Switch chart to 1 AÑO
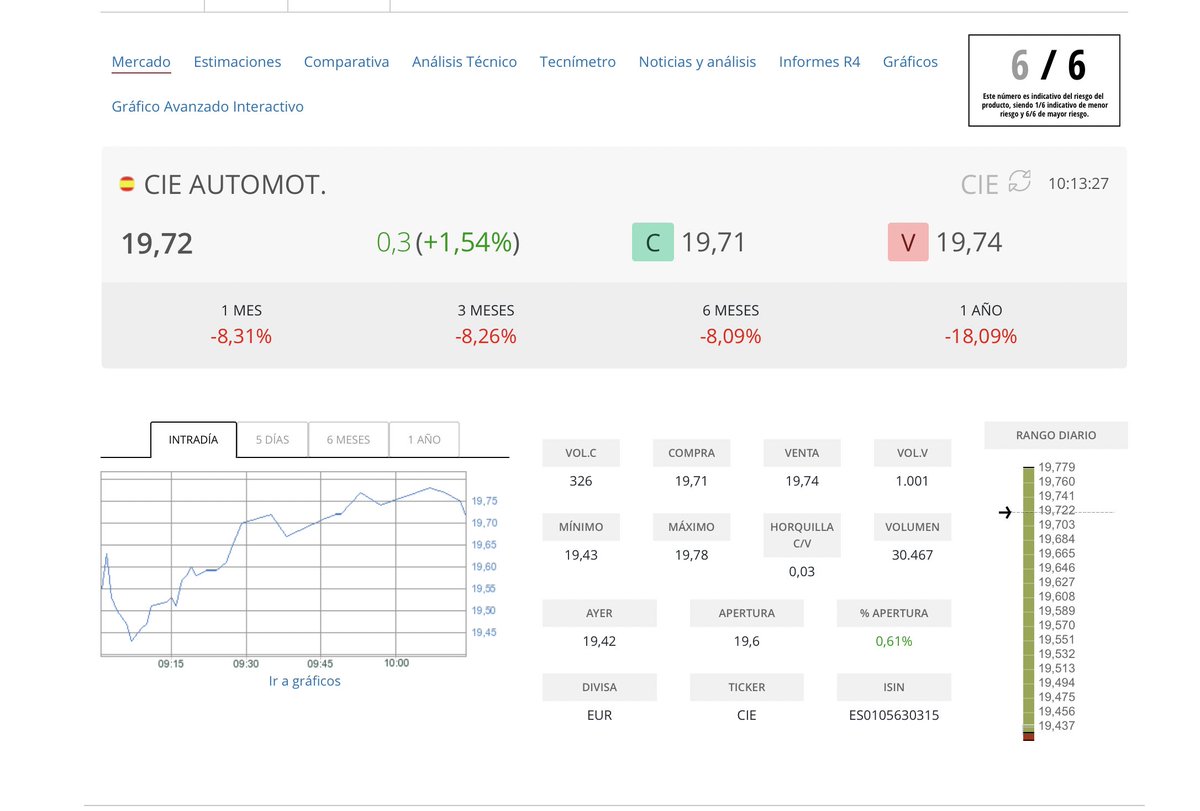This screenshot has height=811, width=1200. (424, 439)
